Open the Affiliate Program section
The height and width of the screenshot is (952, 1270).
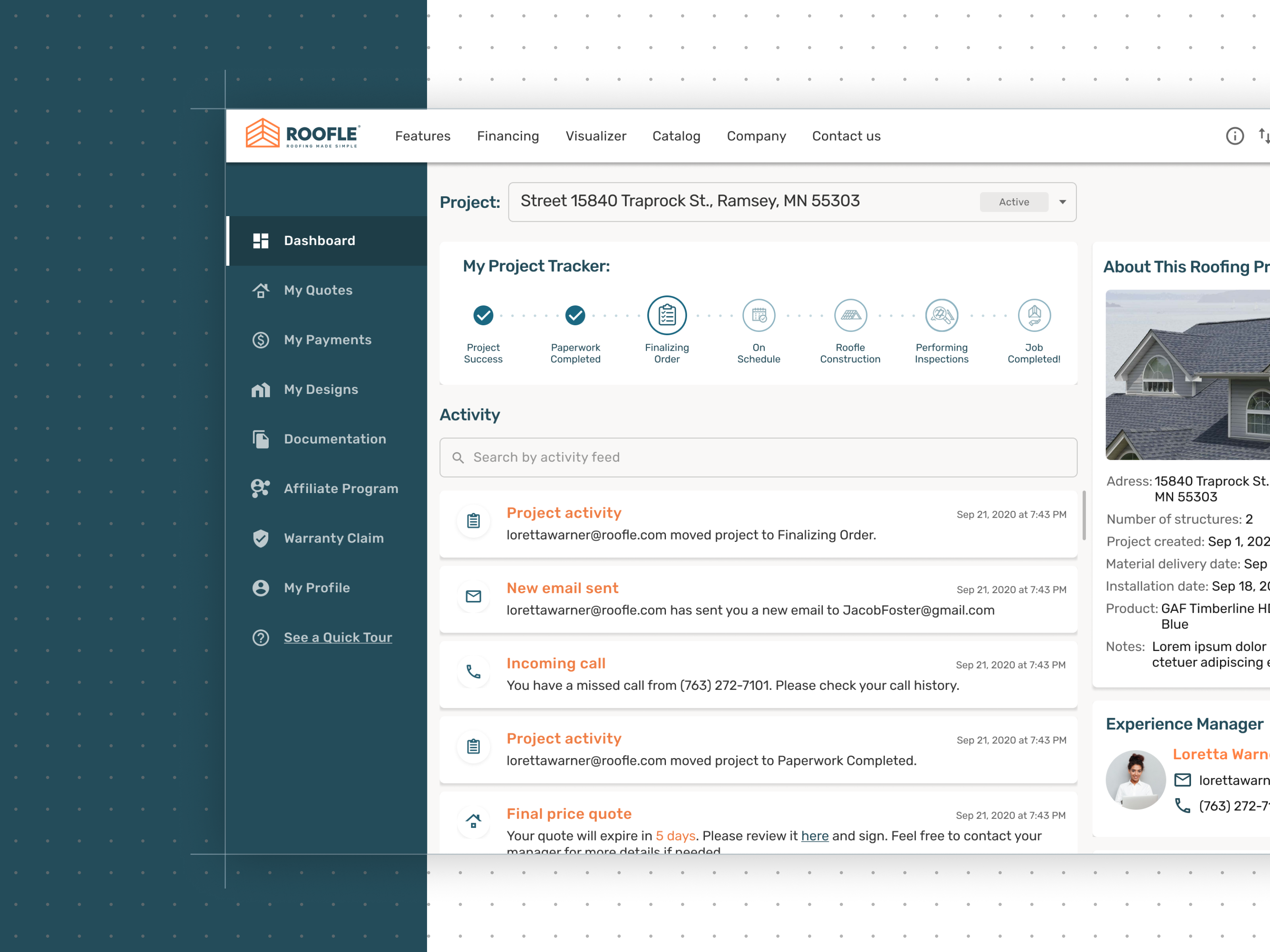341,488
